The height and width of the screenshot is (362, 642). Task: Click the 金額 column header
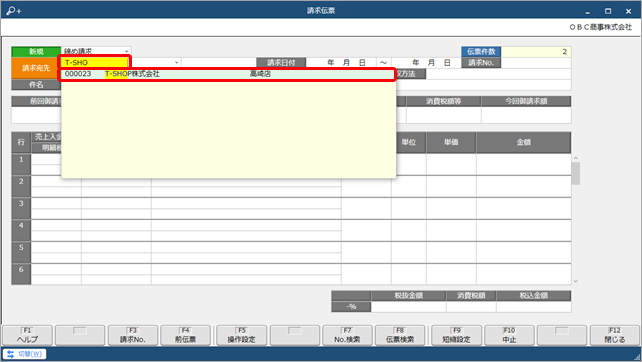pyautogui.click(x=524, y=143)
